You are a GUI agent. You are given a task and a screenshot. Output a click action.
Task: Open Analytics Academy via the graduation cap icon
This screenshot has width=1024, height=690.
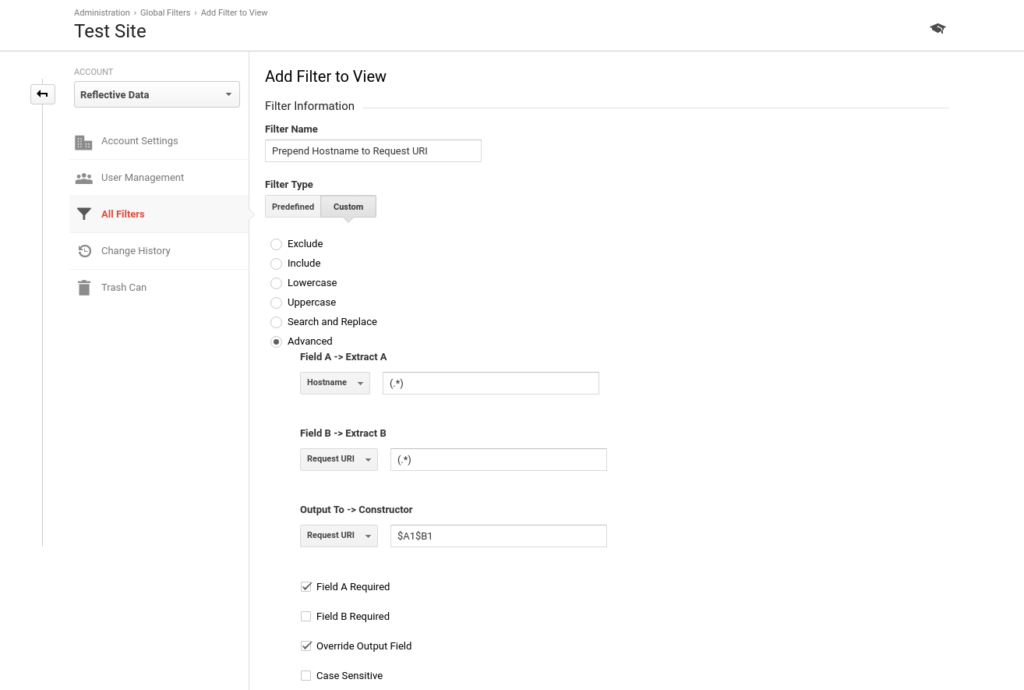(937, 29)
